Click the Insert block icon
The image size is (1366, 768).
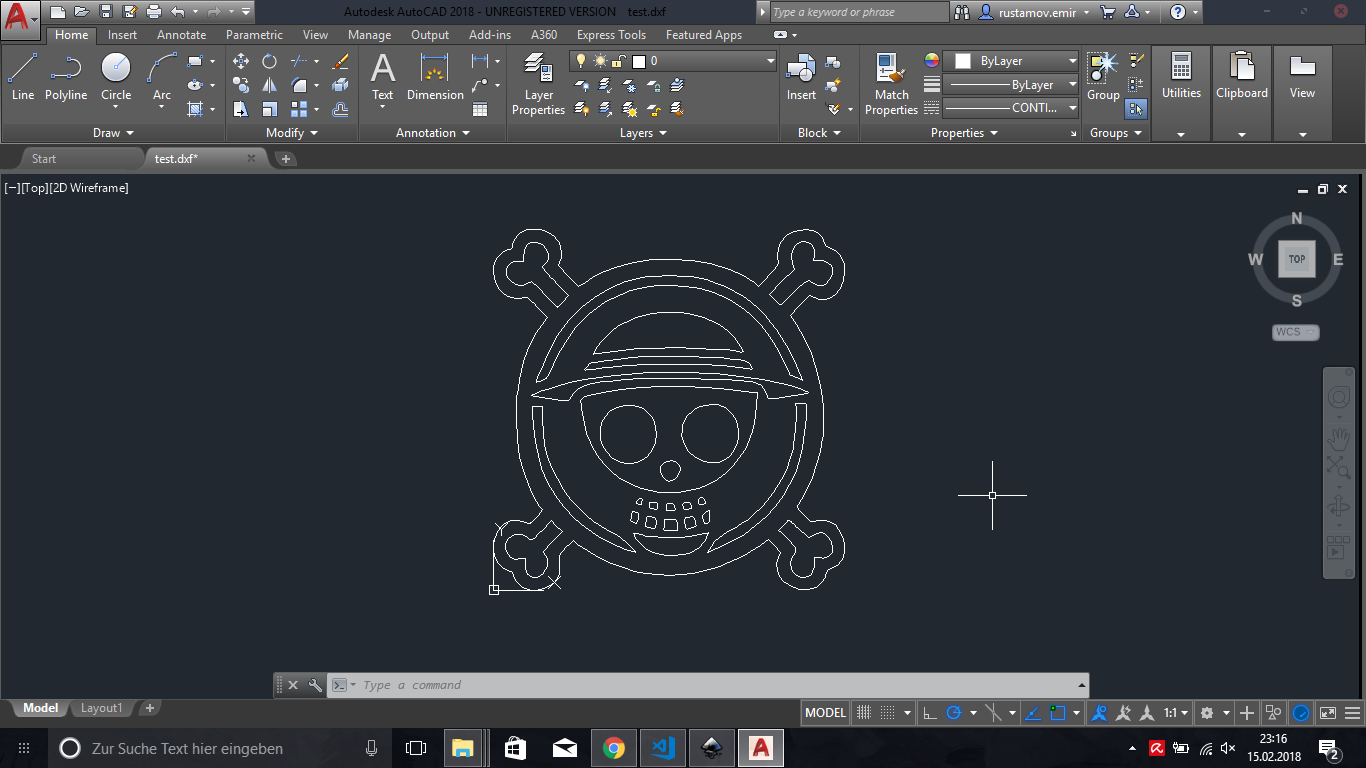(x=801, y=77)
